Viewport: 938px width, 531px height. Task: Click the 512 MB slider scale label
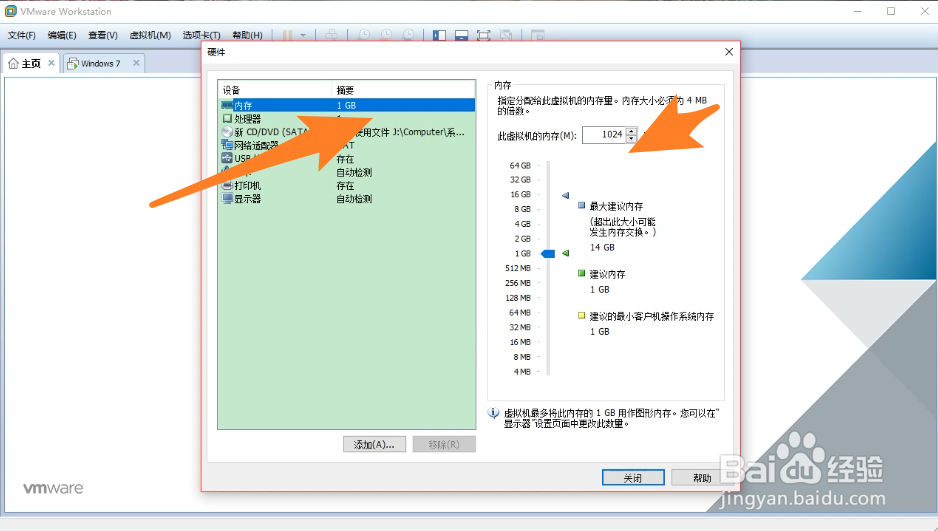[x=517, y=268]
